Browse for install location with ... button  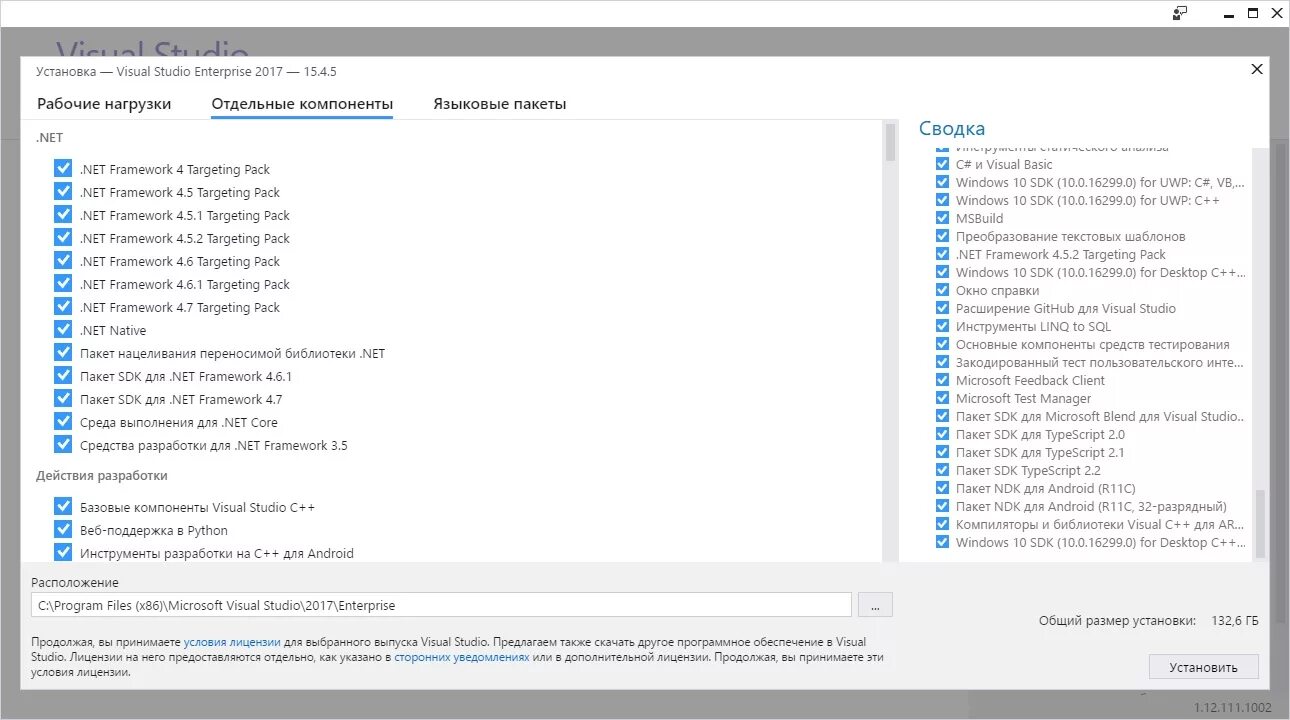(875, 605)
